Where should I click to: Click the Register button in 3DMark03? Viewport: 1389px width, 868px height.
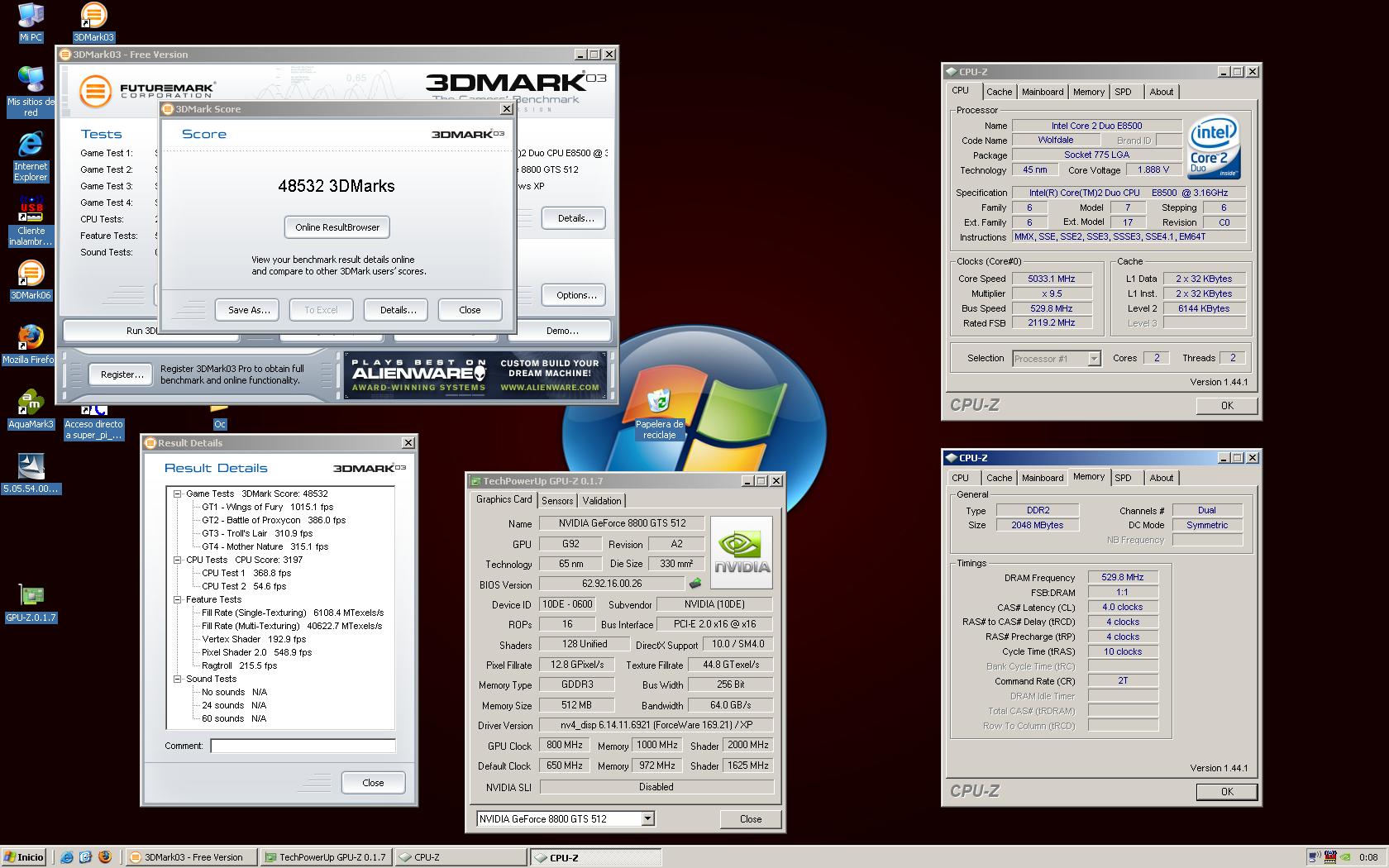(x=122, y=374)
